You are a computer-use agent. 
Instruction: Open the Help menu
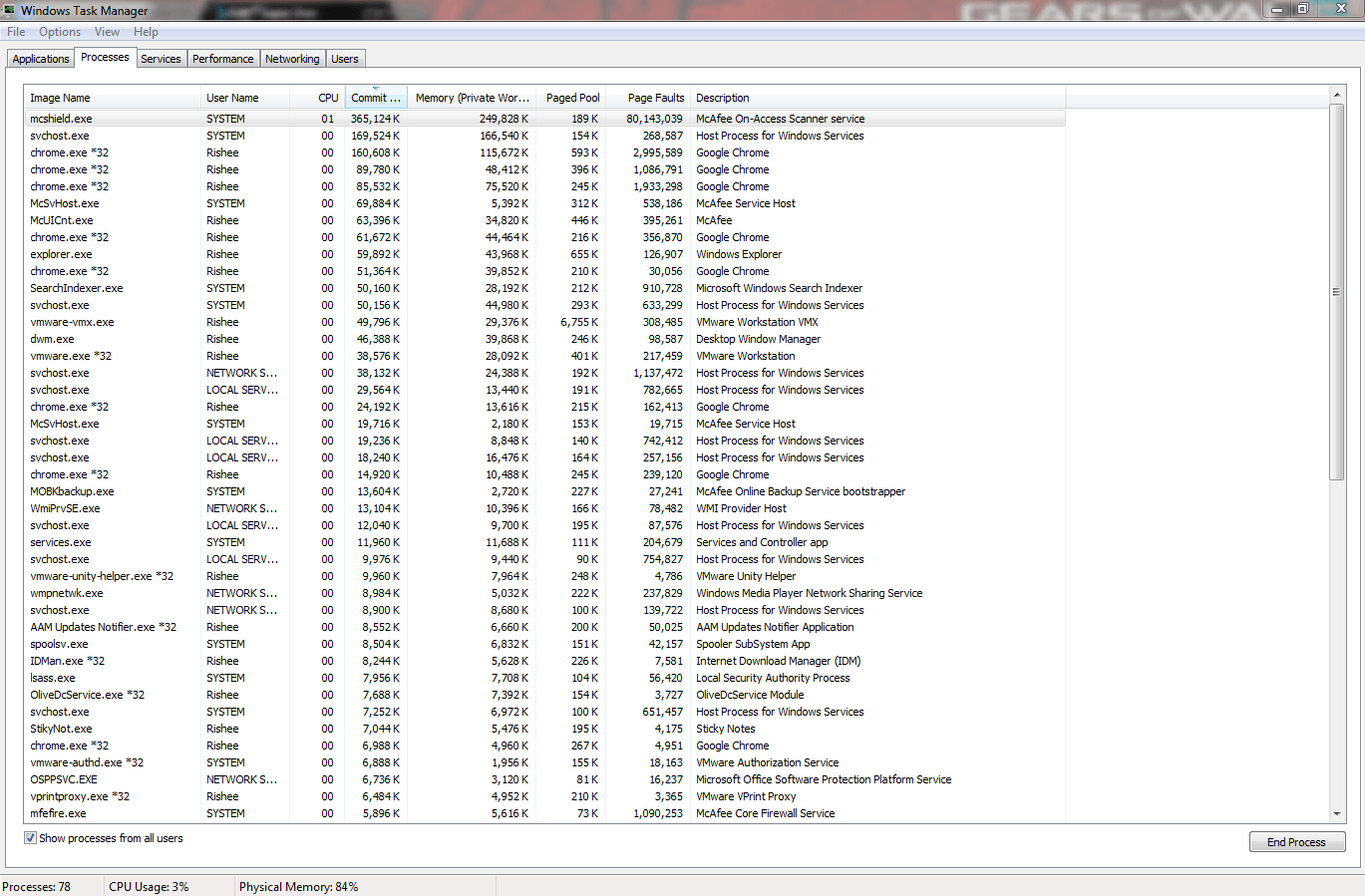pos(146,32)
